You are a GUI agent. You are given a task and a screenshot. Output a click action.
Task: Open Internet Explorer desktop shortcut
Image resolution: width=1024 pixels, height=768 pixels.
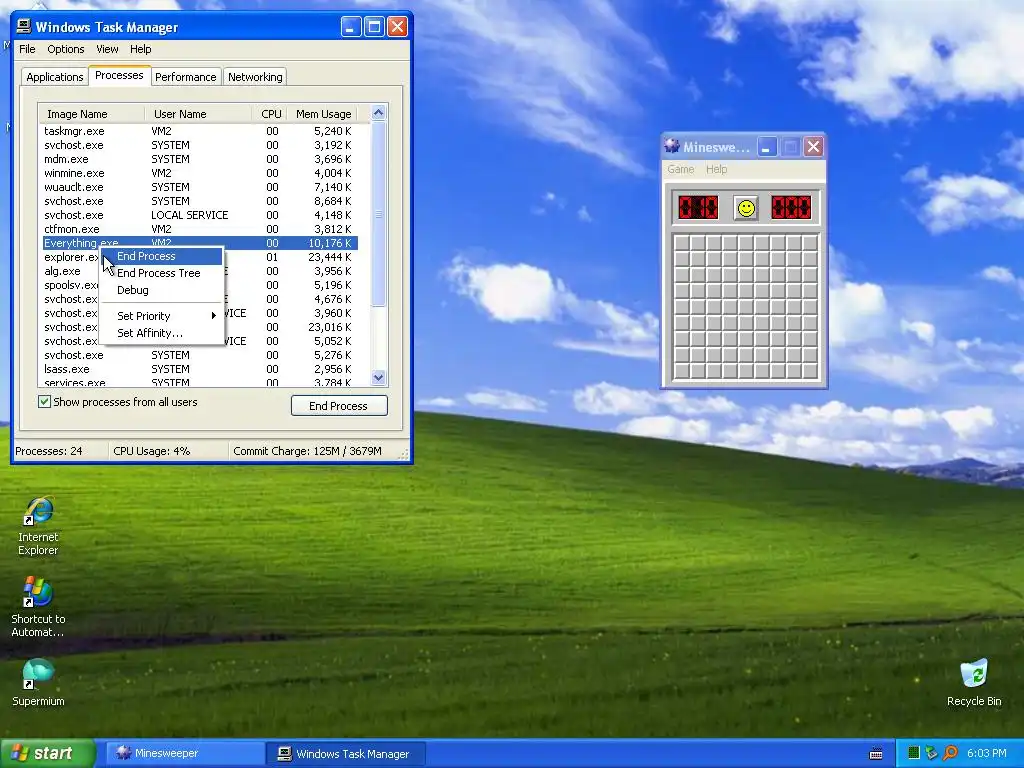click(x=38, y=526)
